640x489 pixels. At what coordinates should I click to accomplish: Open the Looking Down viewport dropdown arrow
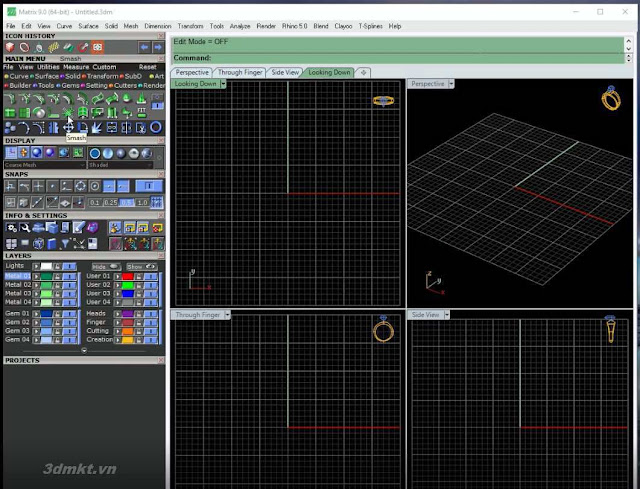223,84
